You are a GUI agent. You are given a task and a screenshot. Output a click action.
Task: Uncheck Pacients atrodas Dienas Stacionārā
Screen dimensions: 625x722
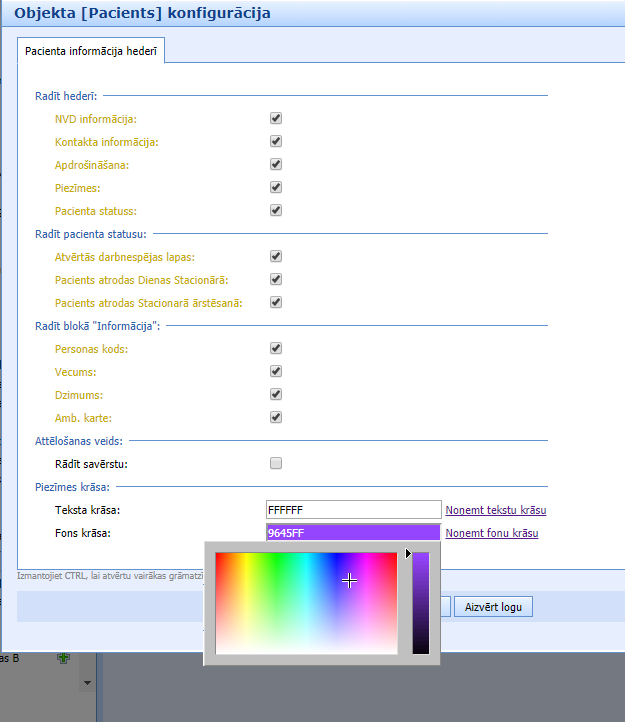click(276, 279)
